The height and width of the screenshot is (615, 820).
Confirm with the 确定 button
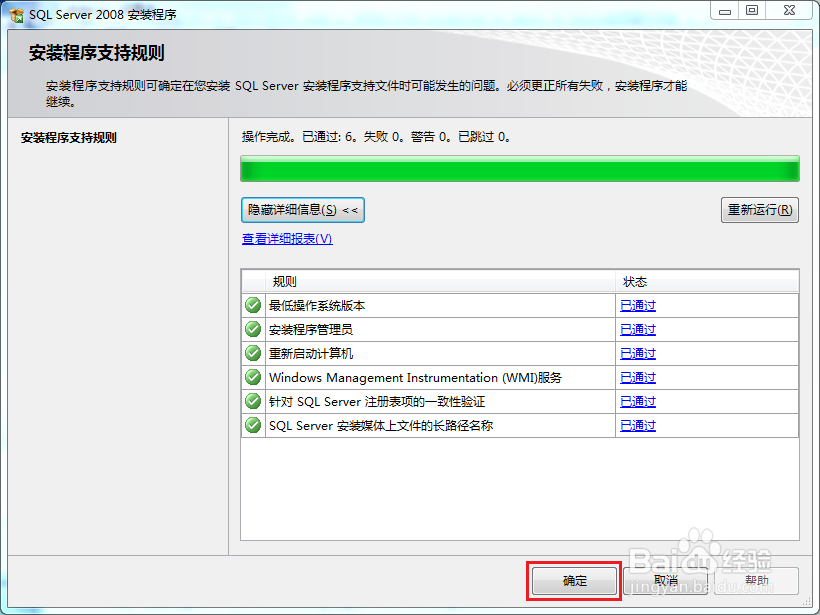pyautogui.click(x=573, y=581)
